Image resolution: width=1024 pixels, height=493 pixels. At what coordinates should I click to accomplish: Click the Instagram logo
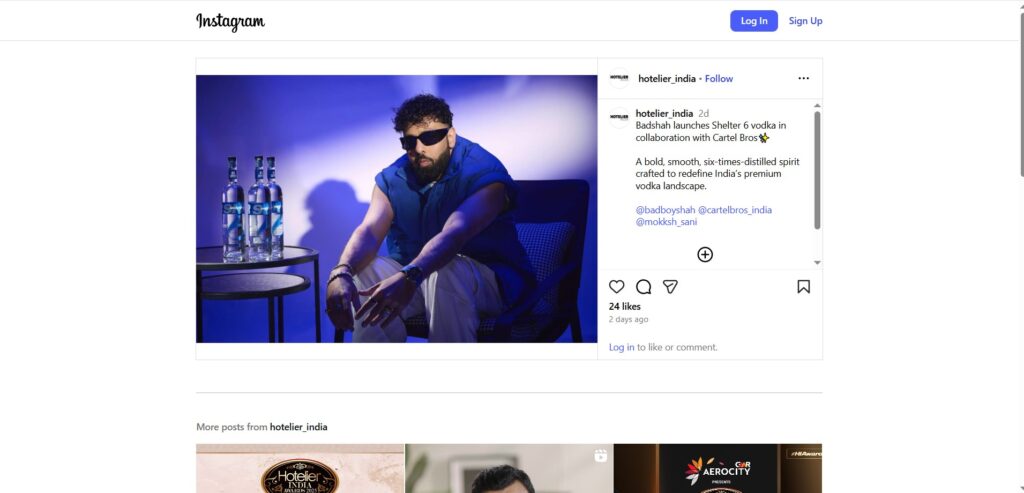231,21
